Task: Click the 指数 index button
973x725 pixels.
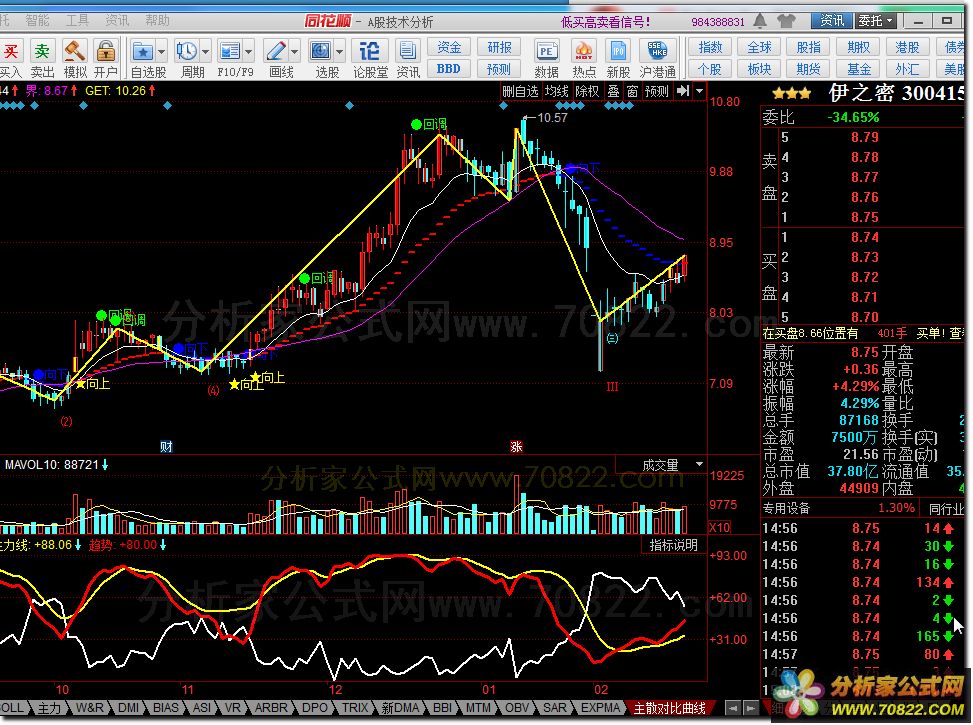Action: [709, 47]
